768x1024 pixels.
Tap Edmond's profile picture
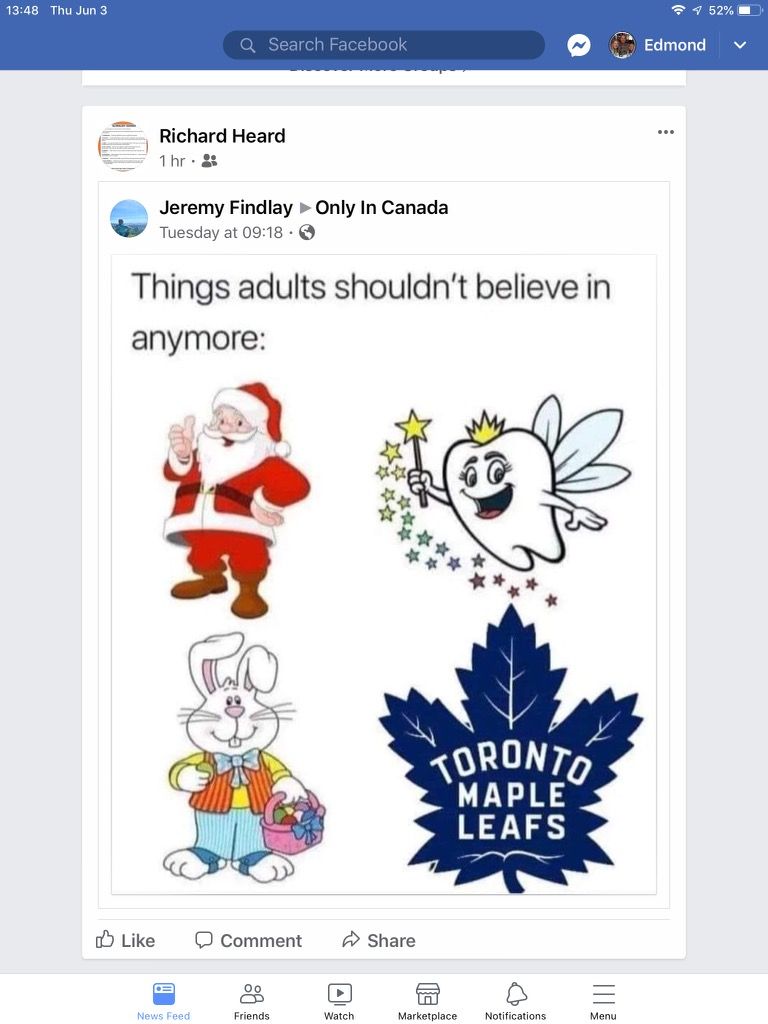click(623, 45)
